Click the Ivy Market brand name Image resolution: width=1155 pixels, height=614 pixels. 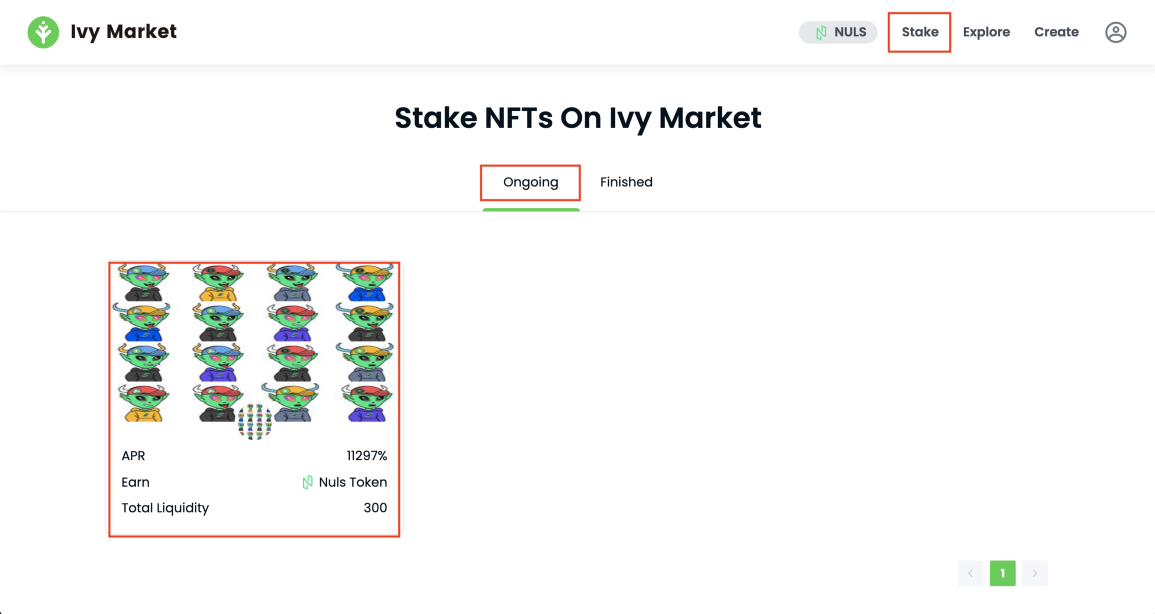(124, 32)
